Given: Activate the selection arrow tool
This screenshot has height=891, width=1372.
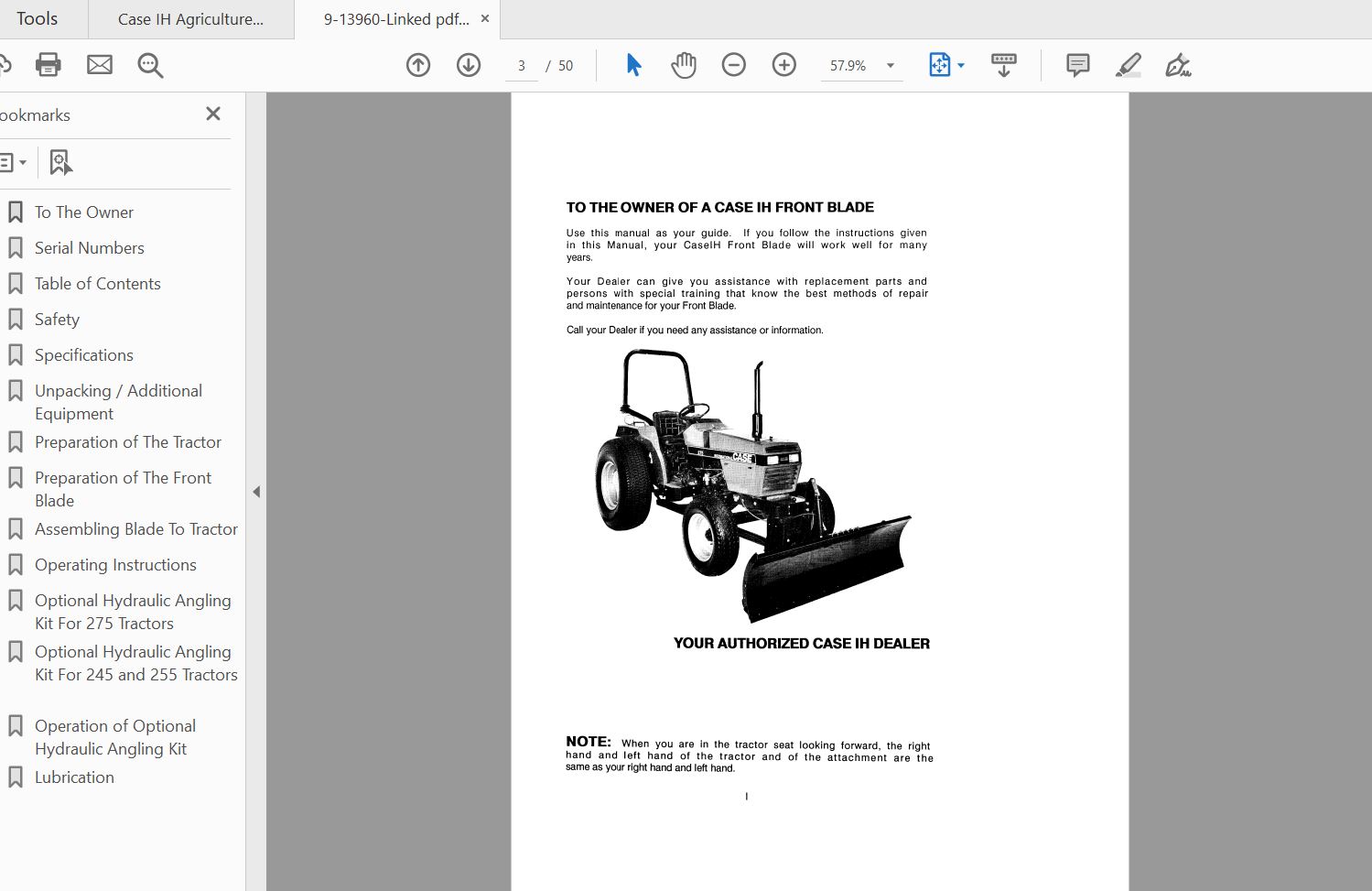Looking at the screenshot, I should (633, 65).
